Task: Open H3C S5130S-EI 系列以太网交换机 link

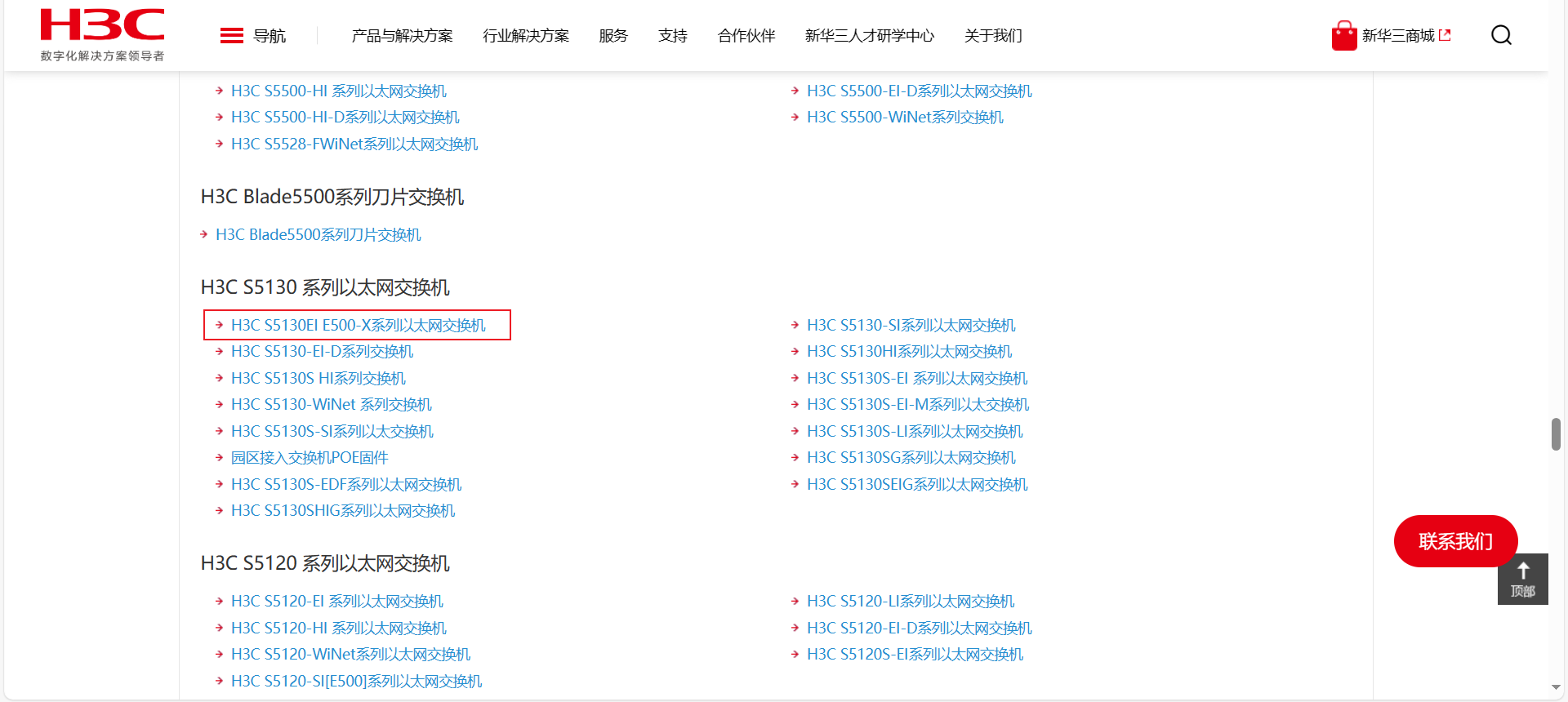Action: coord(917,379)
